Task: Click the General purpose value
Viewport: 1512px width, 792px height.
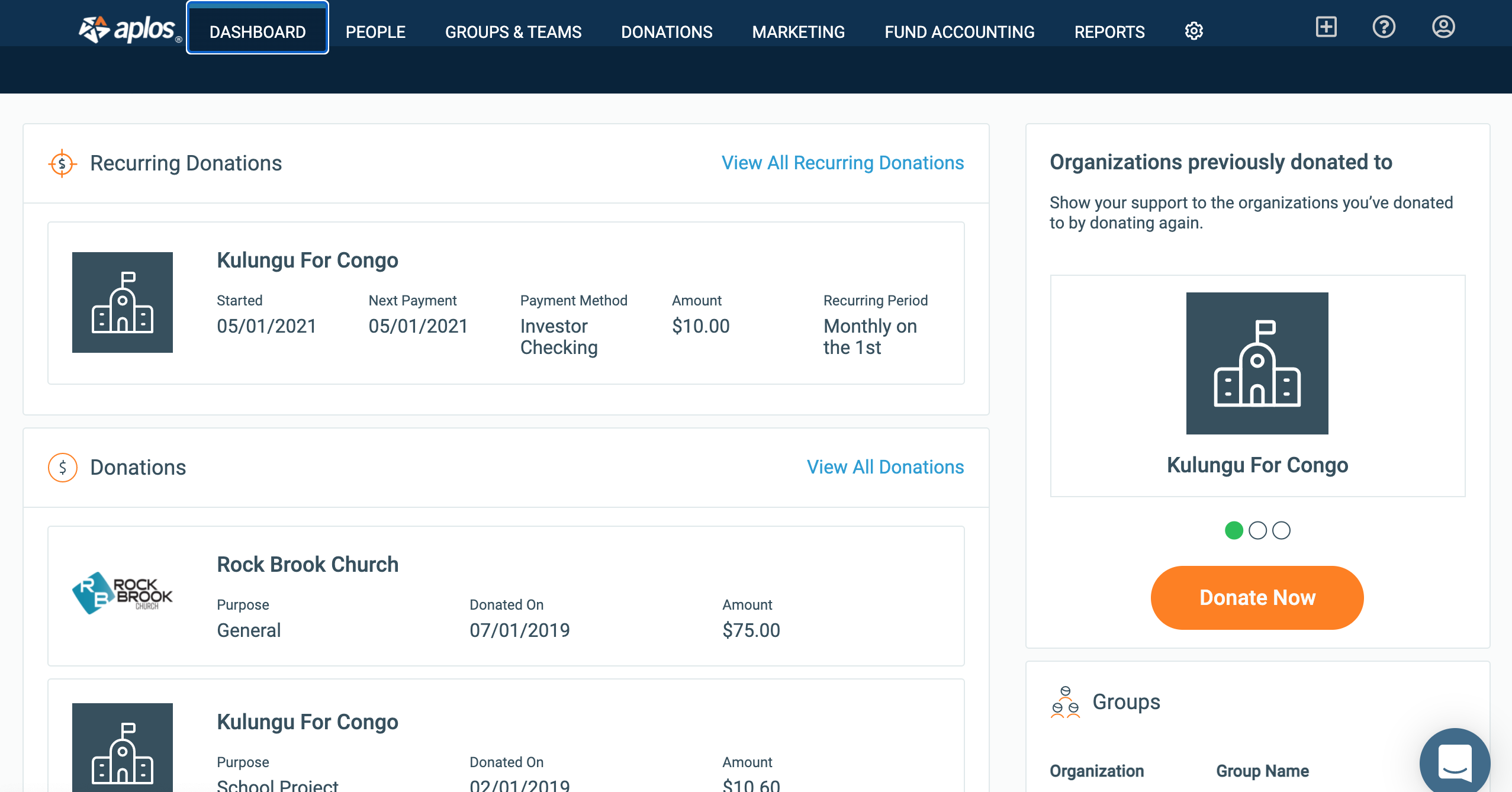Action: tap(249, 630)
